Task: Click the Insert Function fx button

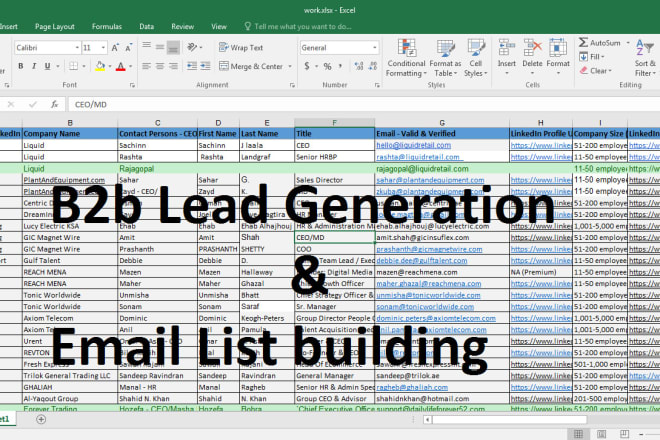Action: [x=54, y=104]
